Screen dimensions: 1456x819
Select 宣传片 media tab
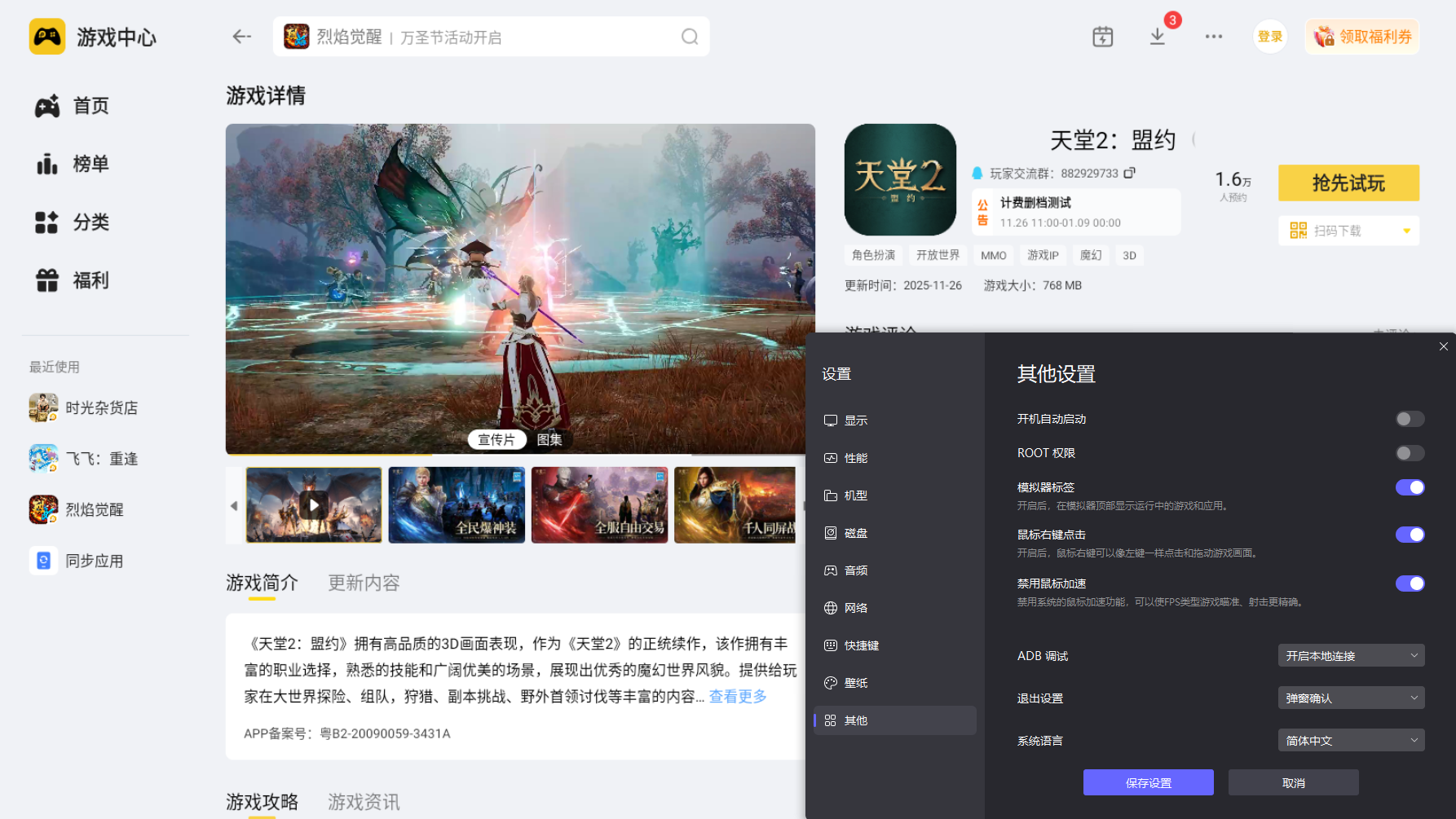pos(496,440)
